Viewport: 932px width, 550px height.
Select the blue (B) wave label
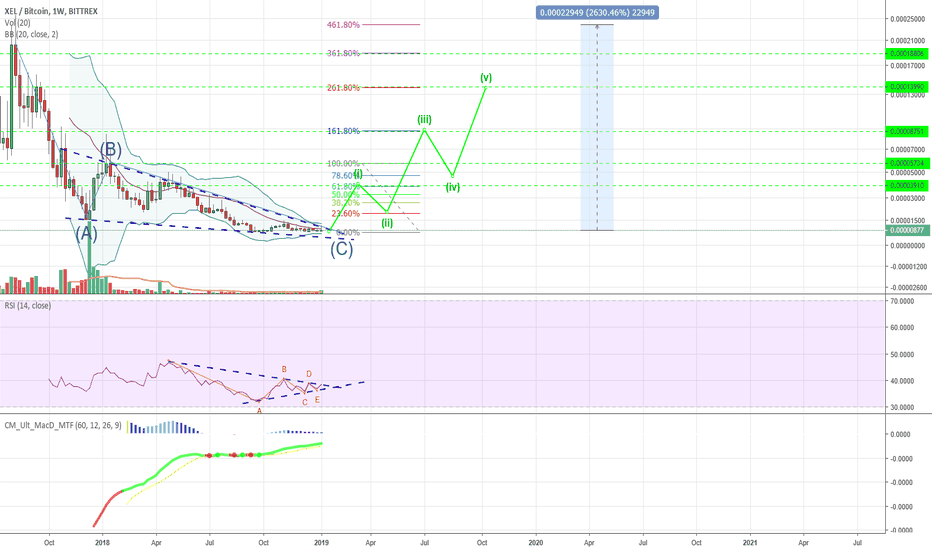click(x=111, y=149)
